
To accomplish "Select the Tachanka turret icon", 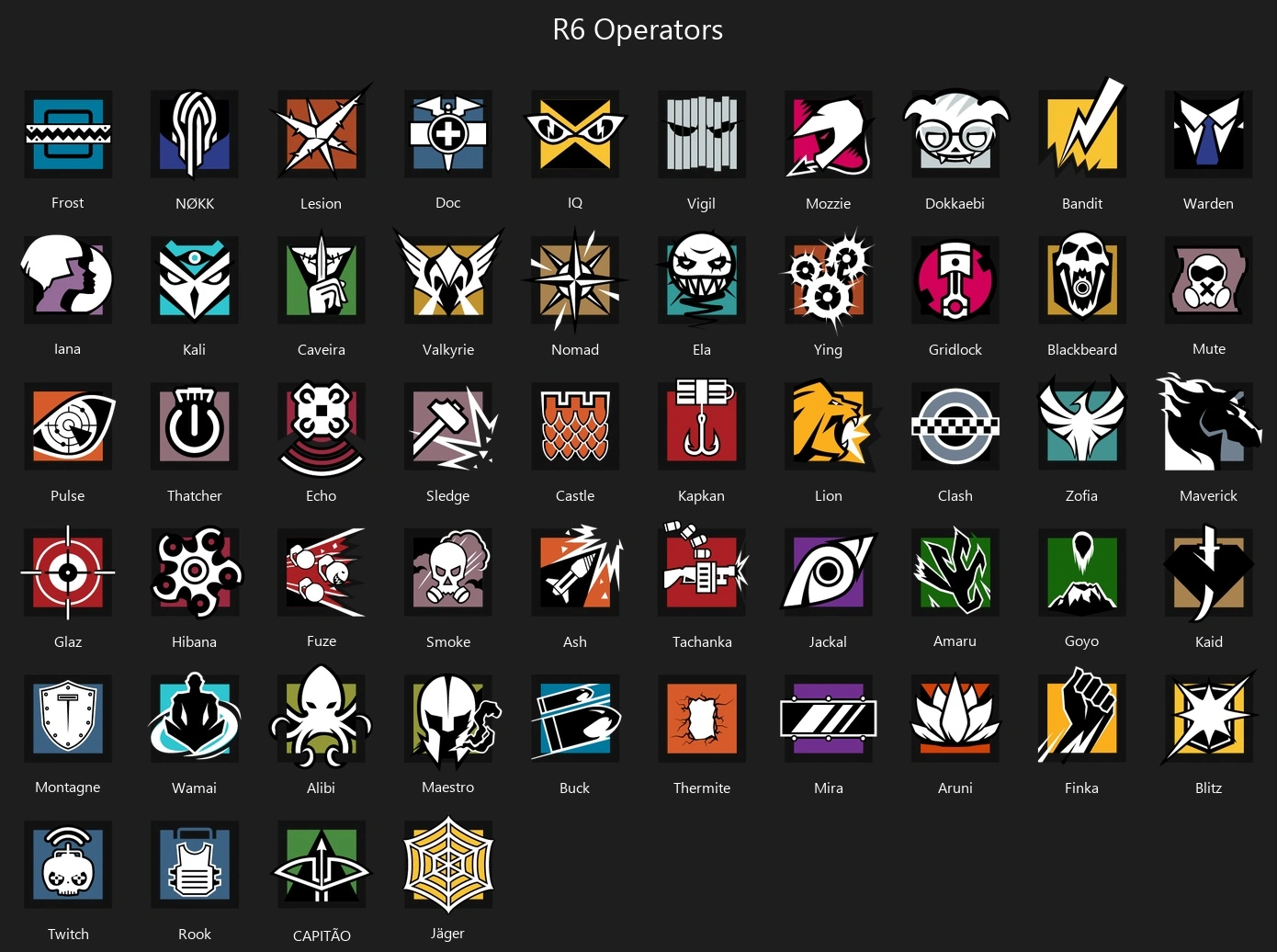I will pos(704,570).
